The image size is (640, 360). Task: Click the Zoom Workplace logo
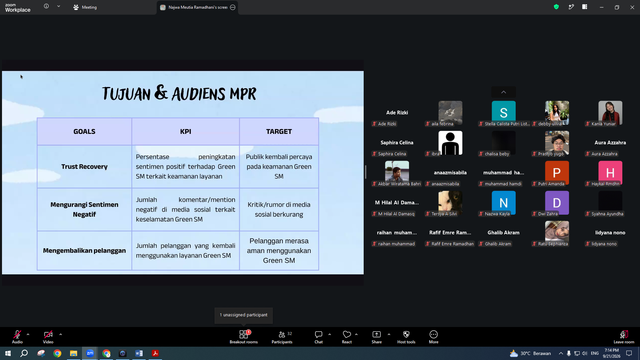[18, 8]
